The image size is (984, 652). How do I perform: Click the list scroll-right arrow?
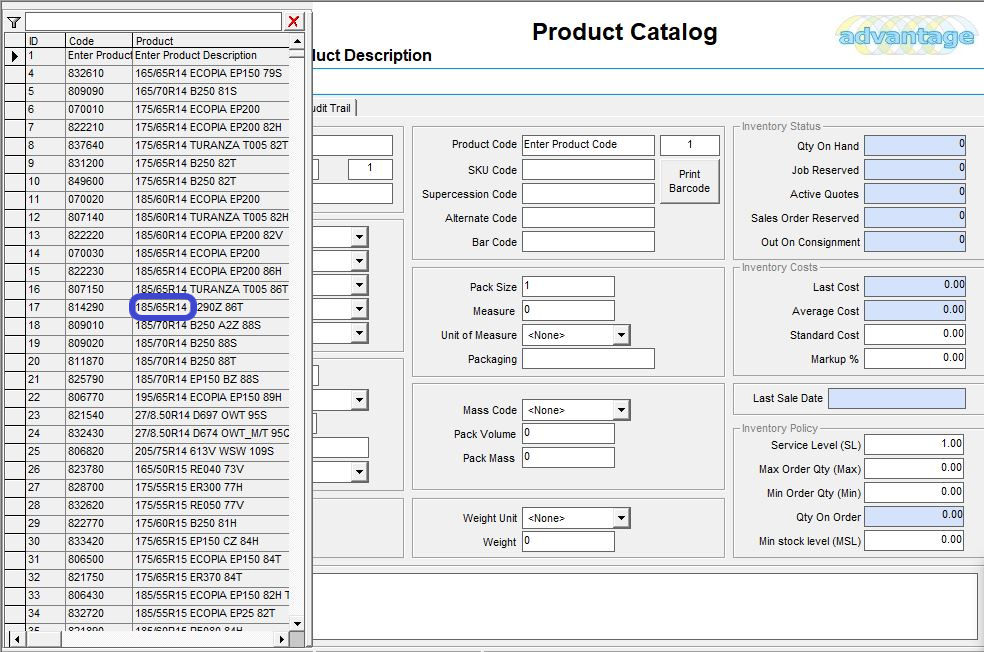tap(281, 639)
